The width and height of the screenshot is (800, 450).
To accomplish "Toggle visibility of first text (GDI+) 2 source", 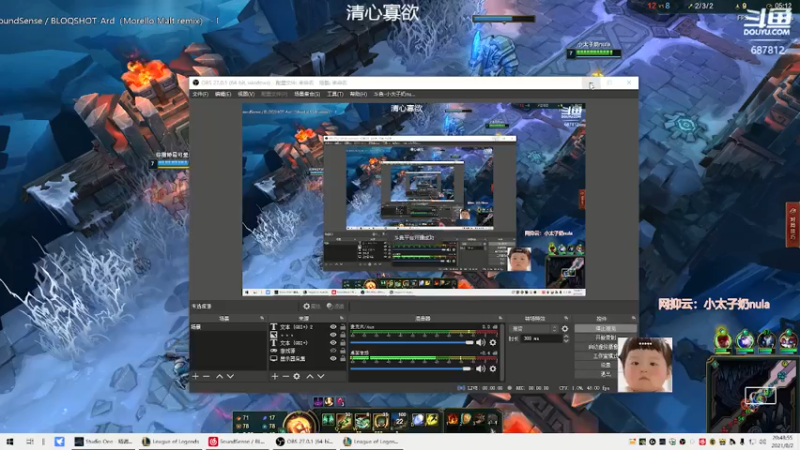I will coord(333,327).
